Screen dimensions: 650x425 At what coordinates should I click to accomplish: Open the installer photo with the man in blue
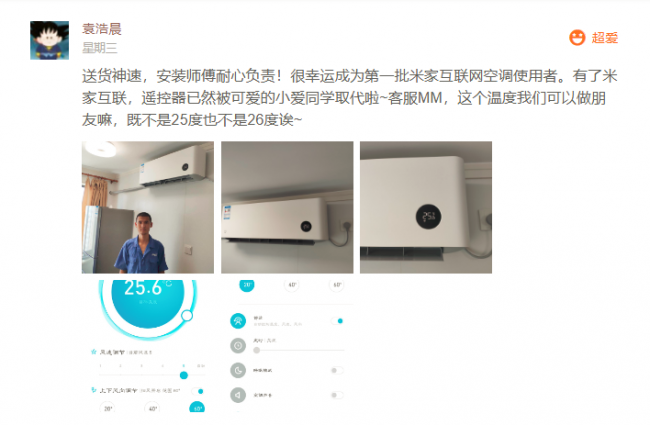(148, 207)
